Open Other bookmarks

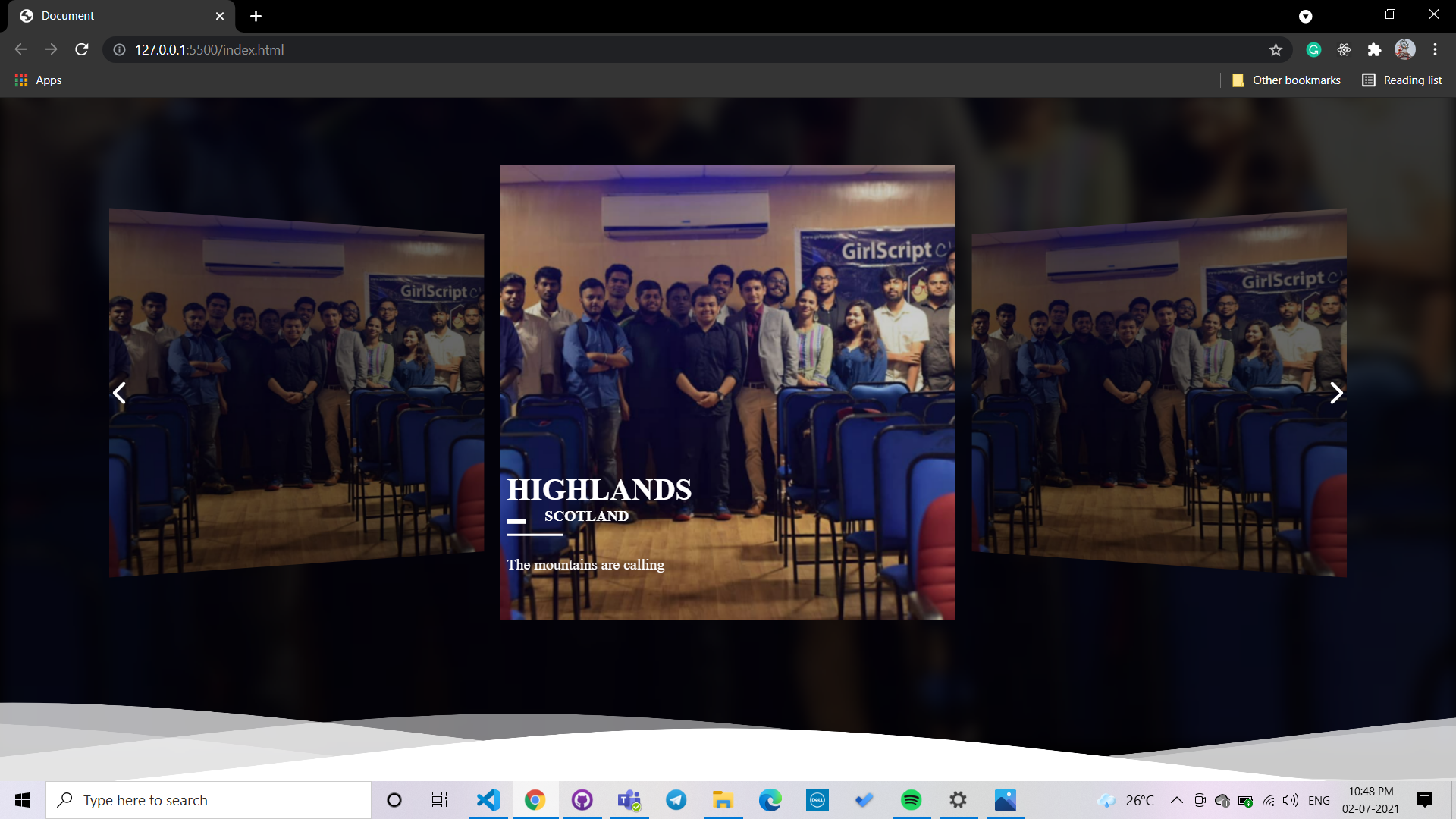coord(1285,80)
